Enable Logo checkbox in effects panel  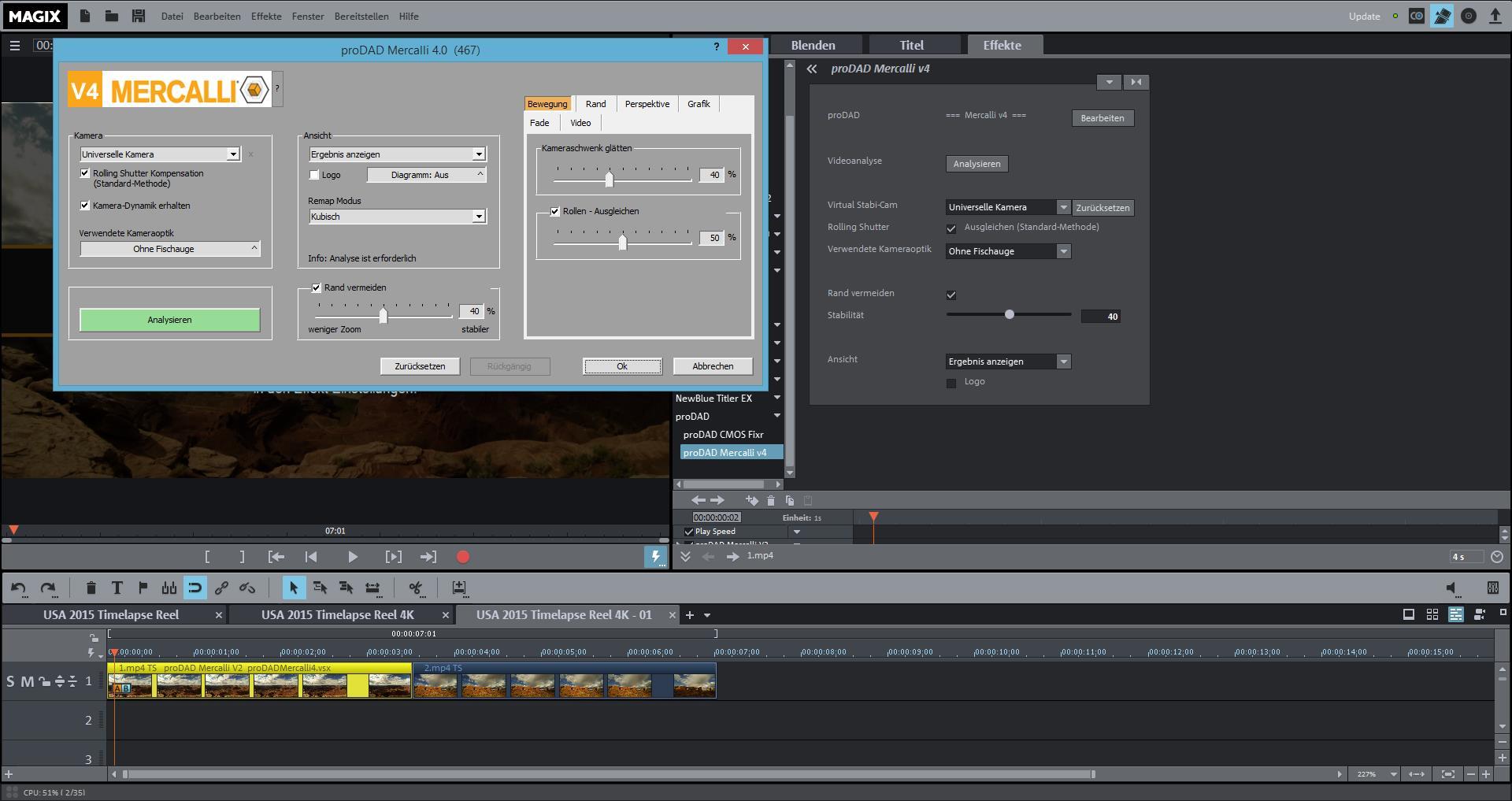tap(951, 383)
